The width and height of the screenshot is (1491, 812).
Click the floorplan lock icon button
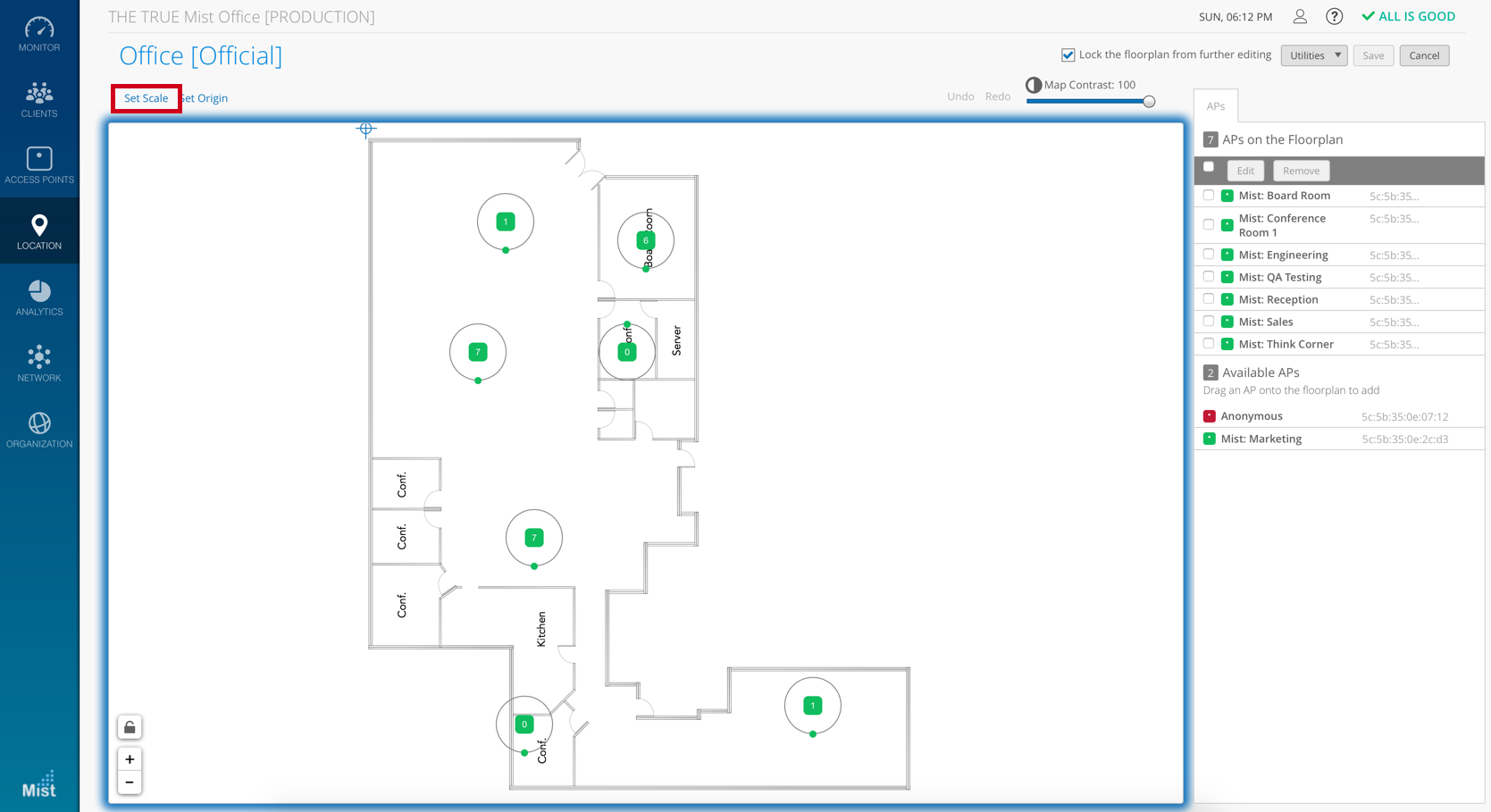click(130, 727)
